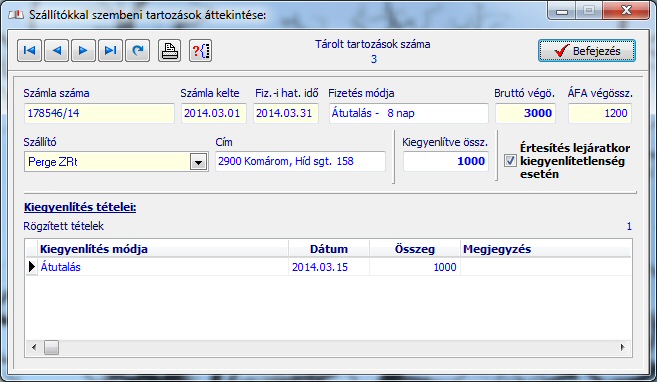Viewport: 657px width, 382px height.
Task: Click the Dátum column header
Action: [329, 249]
